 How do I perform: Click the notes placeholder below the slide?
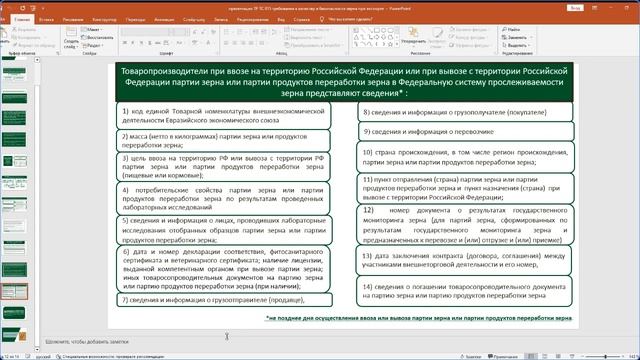[87, 342]
